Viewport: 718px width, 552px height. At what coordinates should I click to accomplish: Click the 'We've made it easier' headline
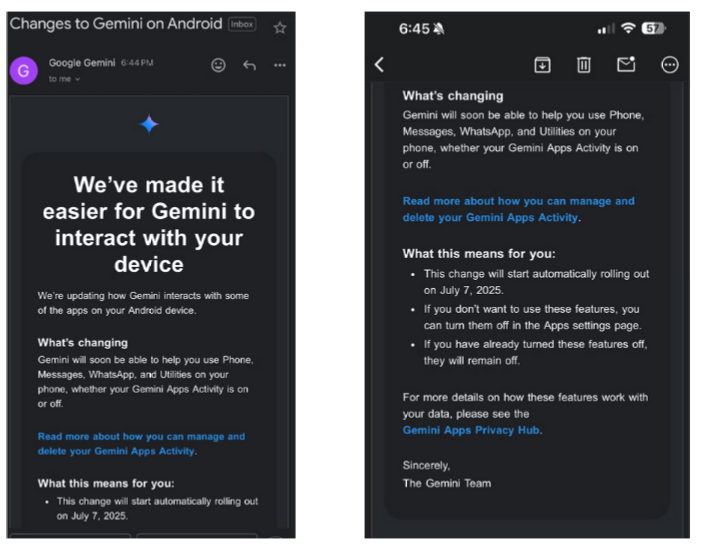149,224
